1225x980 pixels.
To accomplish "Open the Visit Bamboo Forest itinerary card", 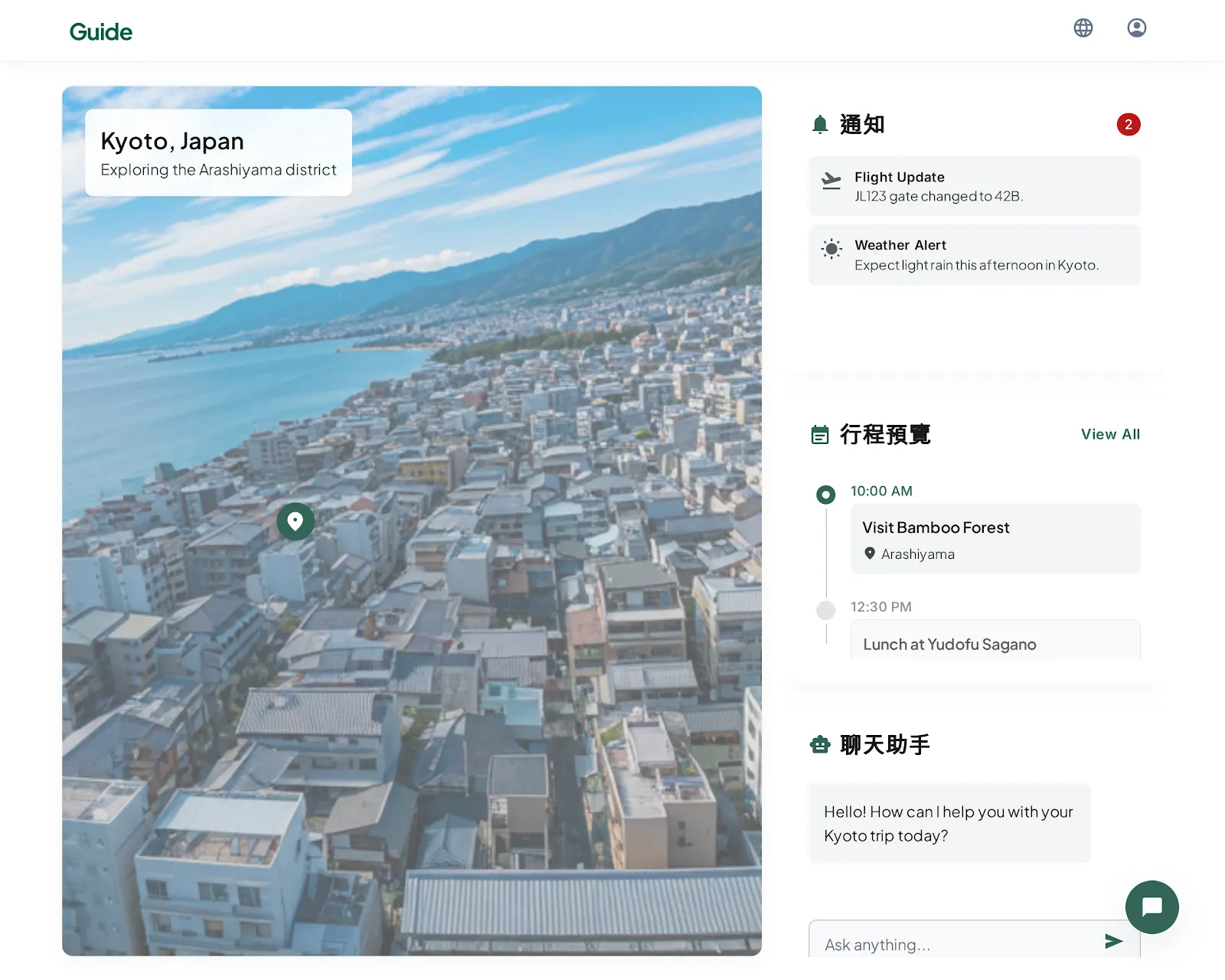I will pyautogui.click(x=995, y=539).
